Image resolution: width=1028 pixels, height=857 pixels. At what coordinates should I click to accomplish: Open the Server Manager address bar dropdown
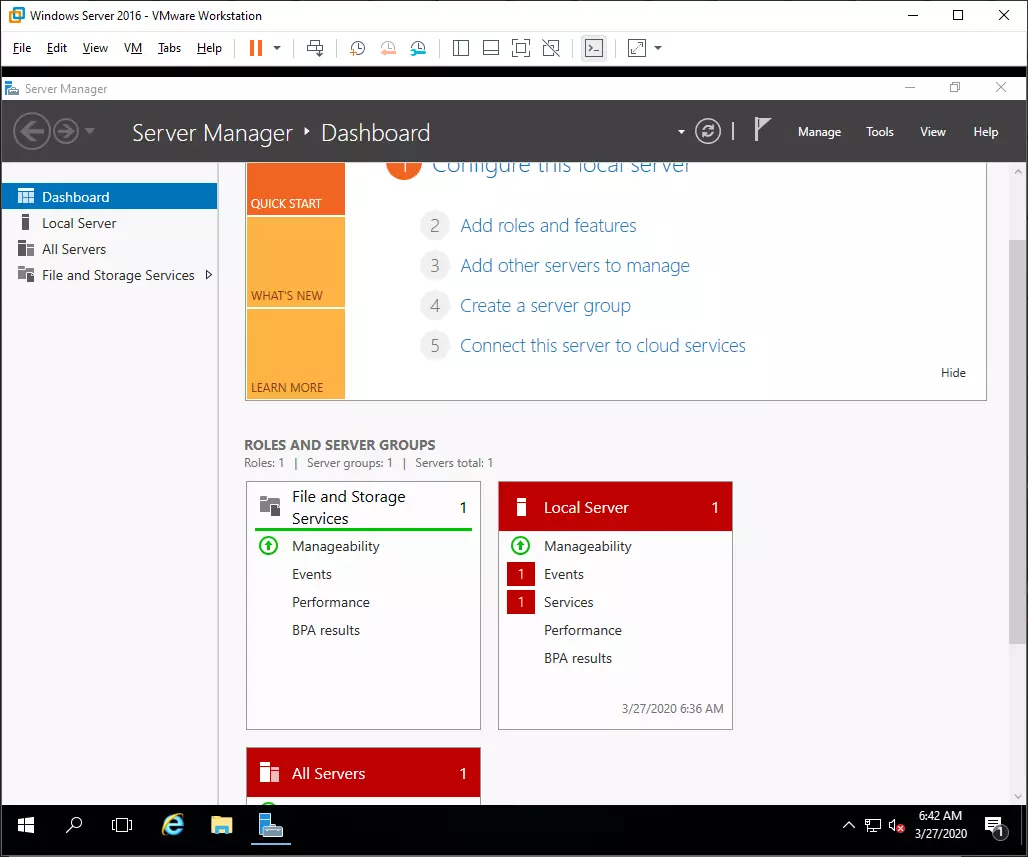(x=681, y=132)
